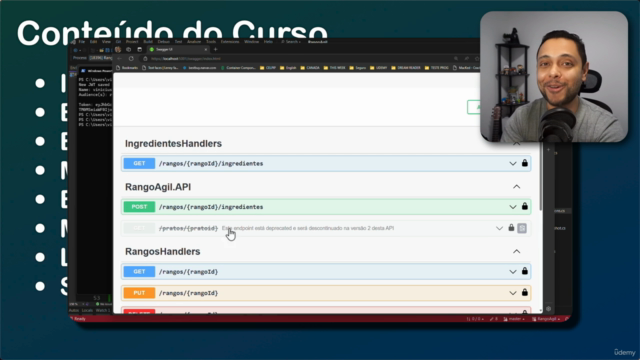Image resolution: width=640 pixels, height=360 pixels.
Task: Click the deprecated endpoint description text
Action: [x=308, y=228]
